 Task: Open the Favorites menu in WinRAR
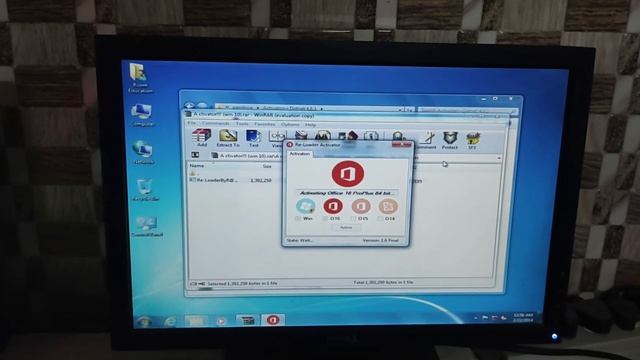pyautogui.click(x=264, y=124)
